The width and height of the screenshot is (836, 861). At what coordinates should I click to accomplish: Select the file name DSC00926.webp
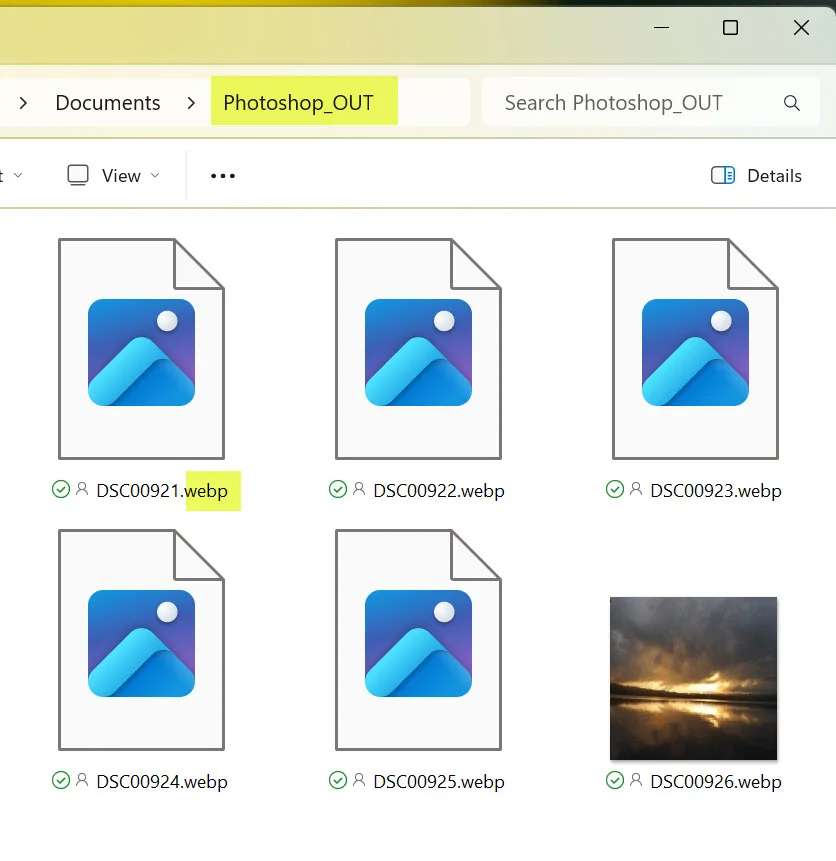point(716,781)
